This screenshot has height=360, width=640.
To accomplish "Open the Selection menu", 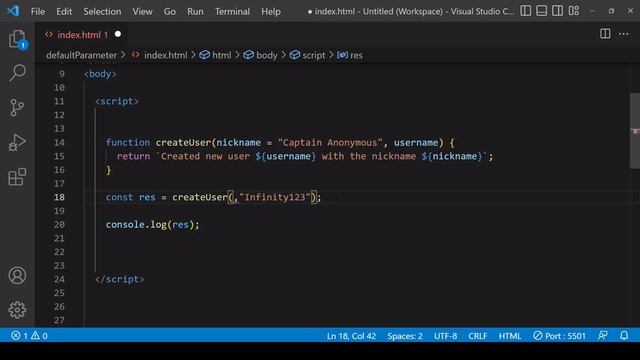I will 102,11.
